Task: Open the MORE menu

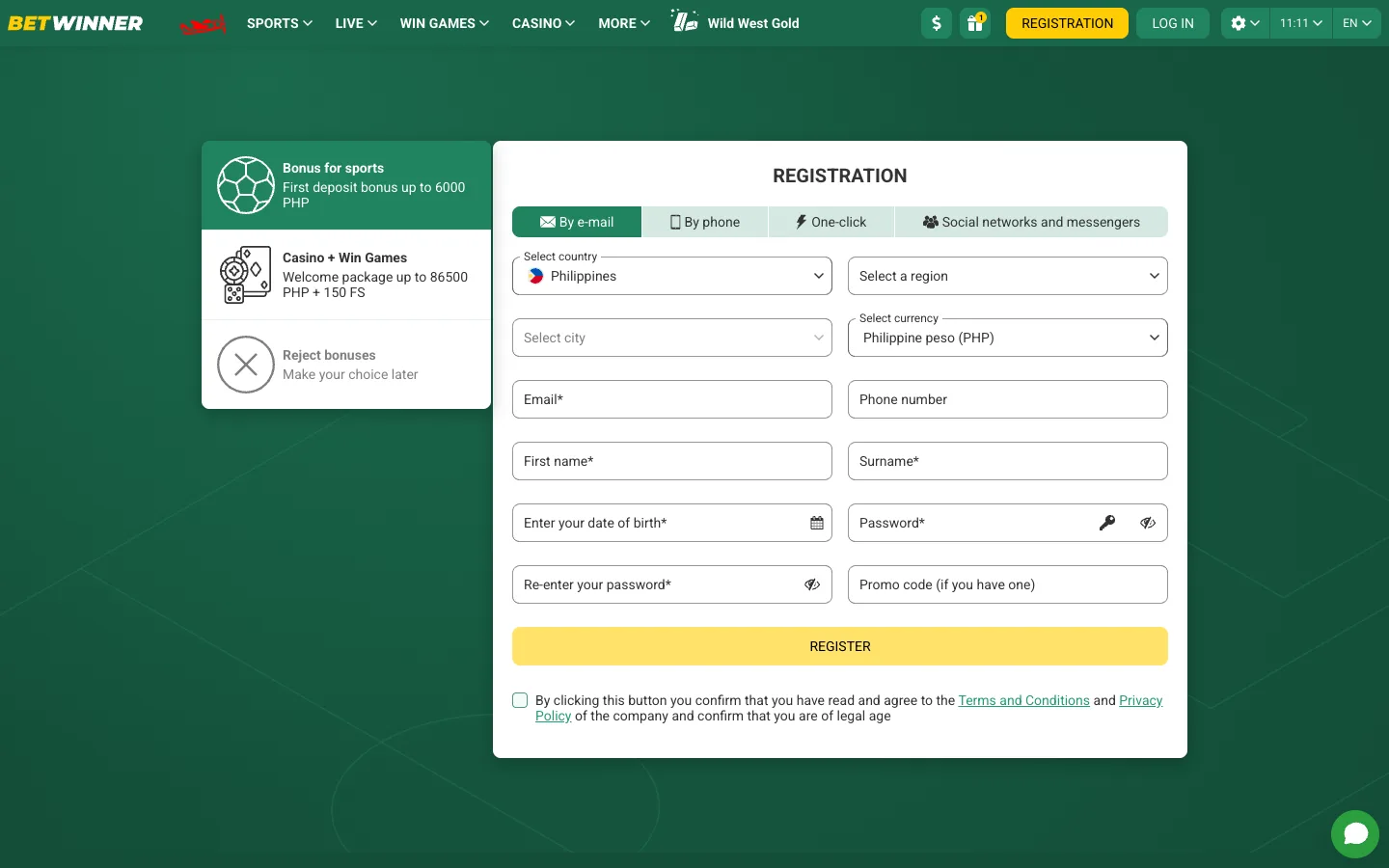Action: [x=624, y=23]
